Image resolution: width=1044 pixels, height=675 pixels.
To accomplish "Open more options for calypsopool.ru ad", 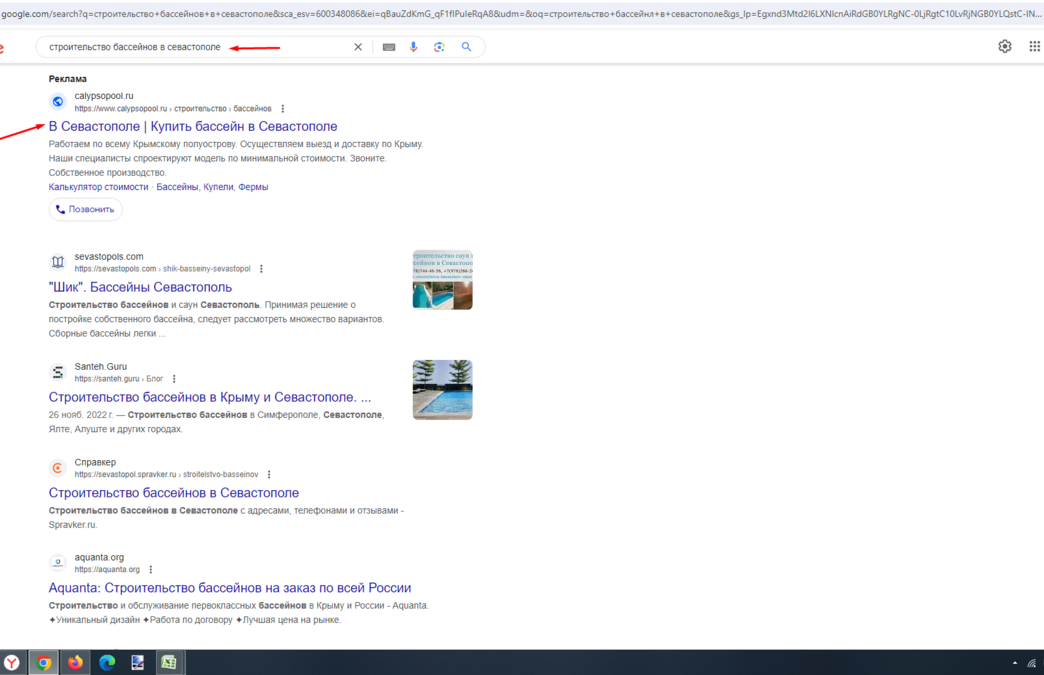I will pos(282,109).
